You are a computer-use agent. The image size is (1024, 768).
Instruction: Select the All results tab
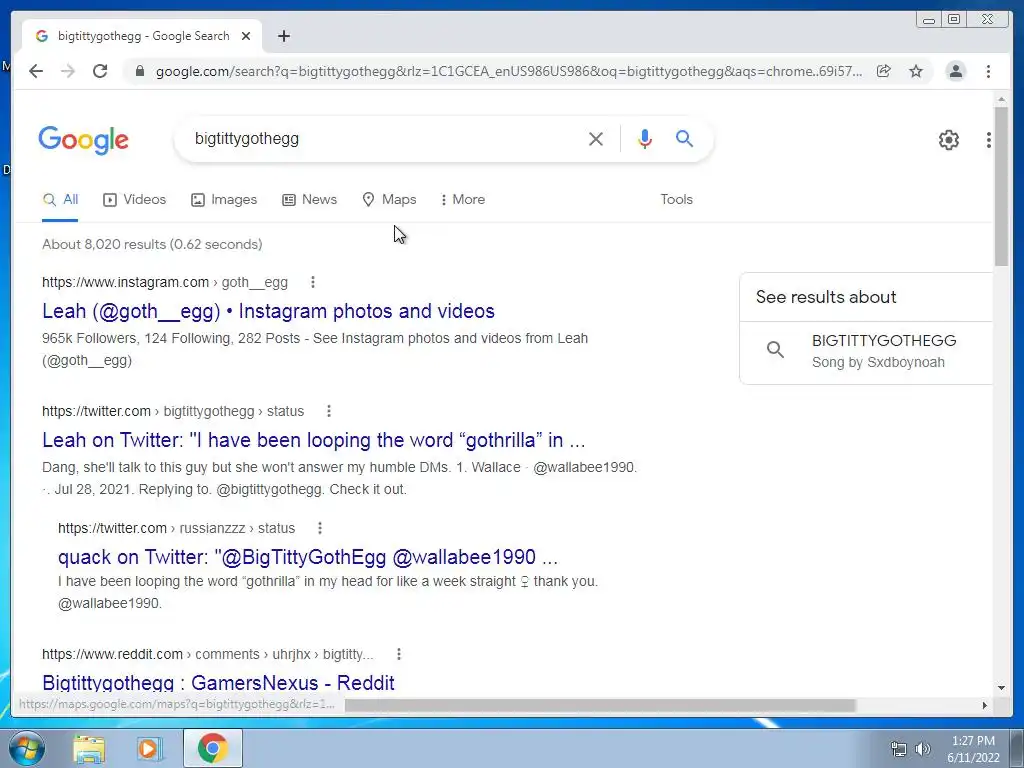point(60,199)
